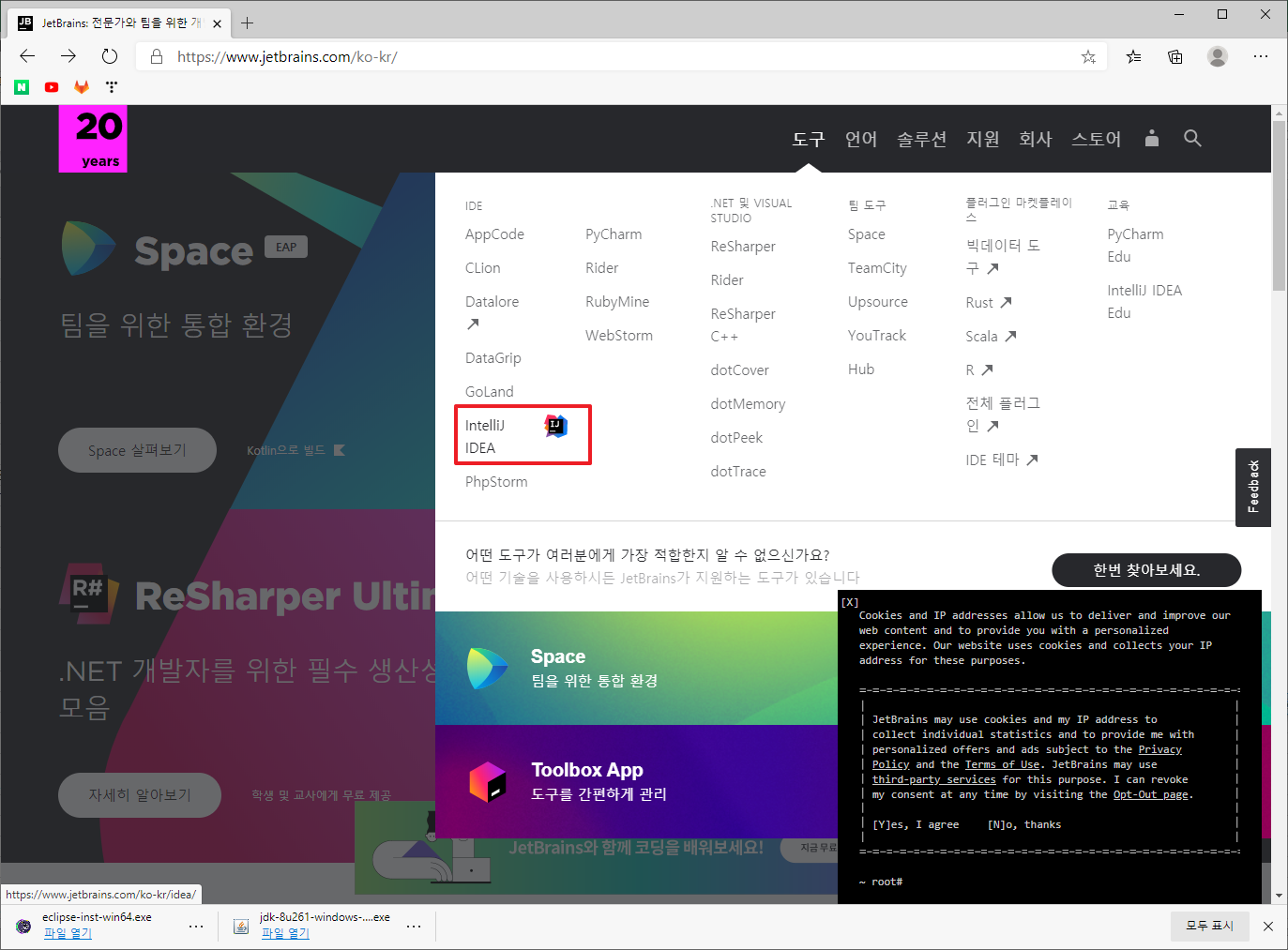Open TeamCity link
Screen dimensions: 1288x950
pyautogui.click(x=877, y=268)
